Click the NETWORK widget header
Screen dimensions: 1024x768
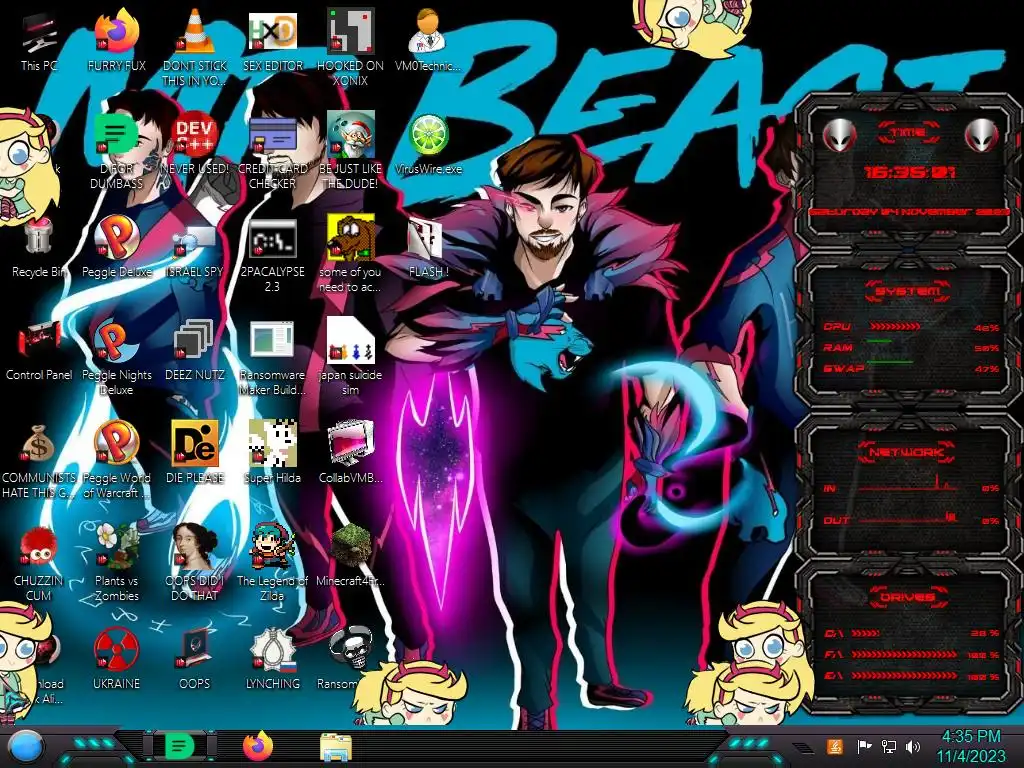click(908, 452)
